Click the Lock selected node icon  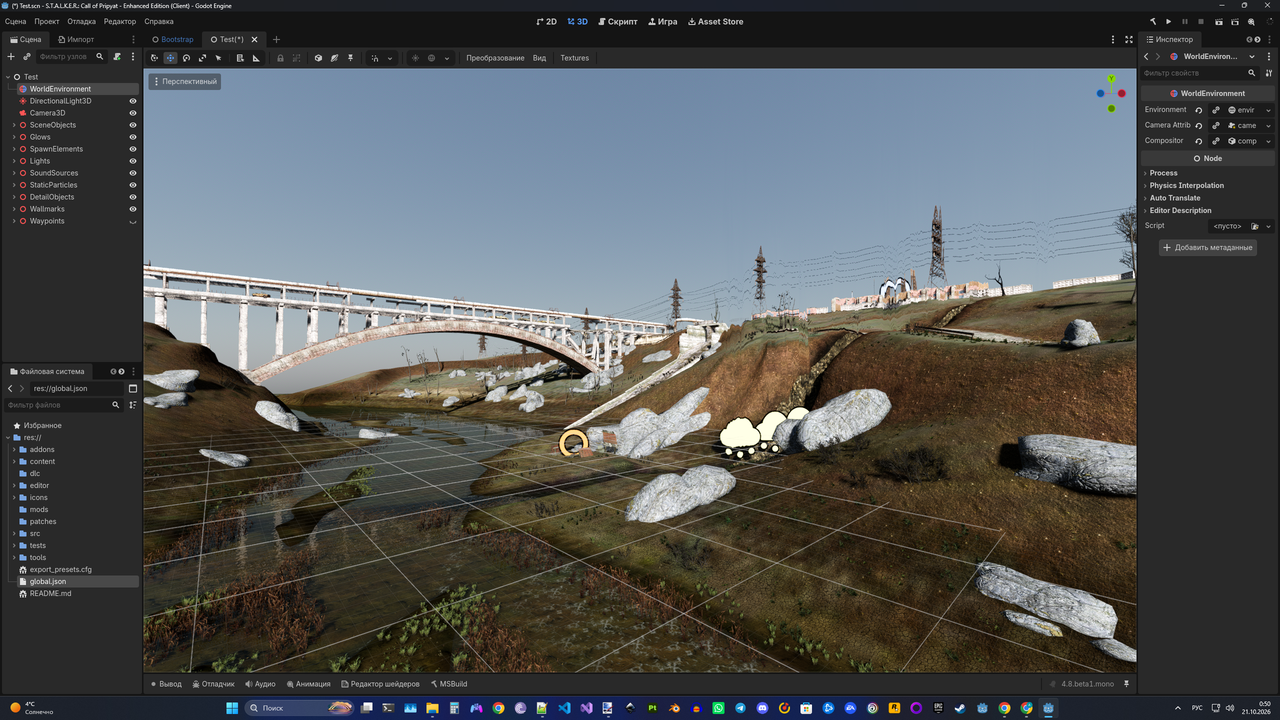280,58
